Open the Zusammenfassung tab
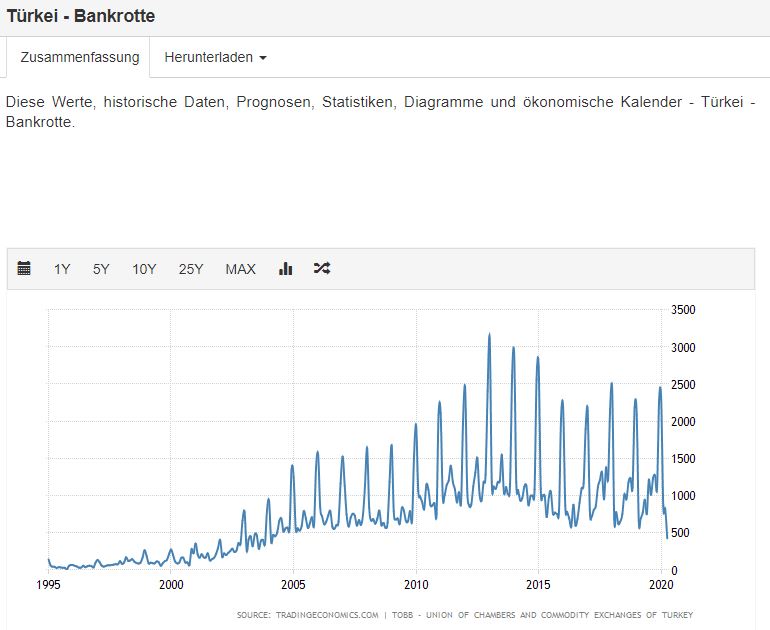The height and width of the screenshot is (630, 770). pyautogui.click(x=78, y=57)
